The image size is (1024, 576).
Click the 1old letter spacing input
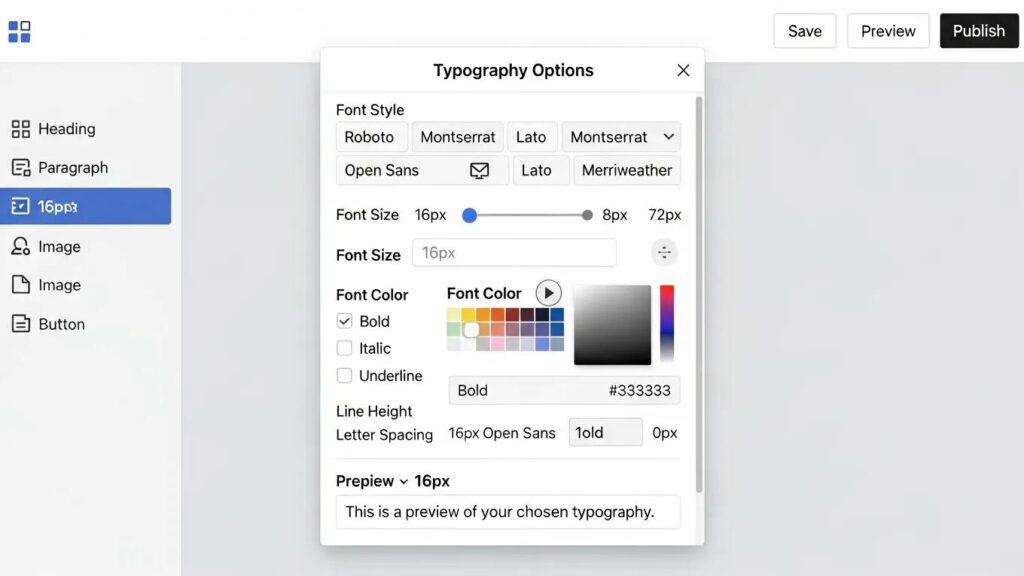pyautogui.click(x=605, y=432)
